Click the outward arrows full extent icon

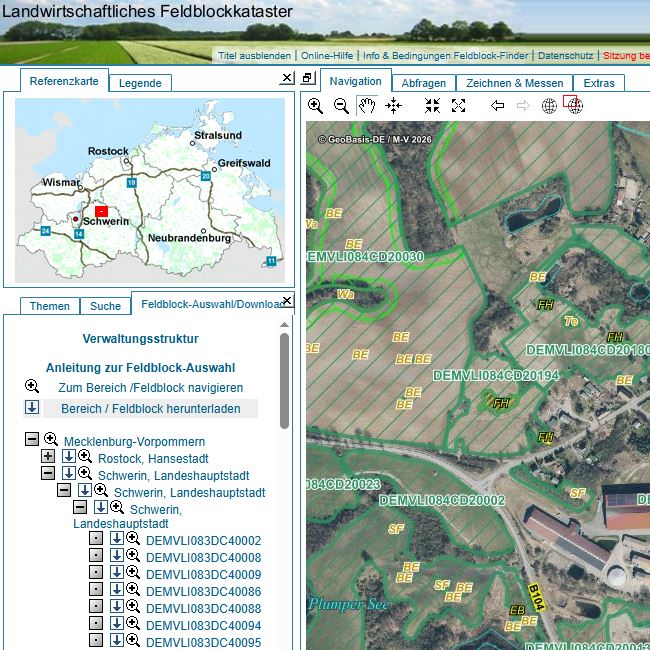458,106
